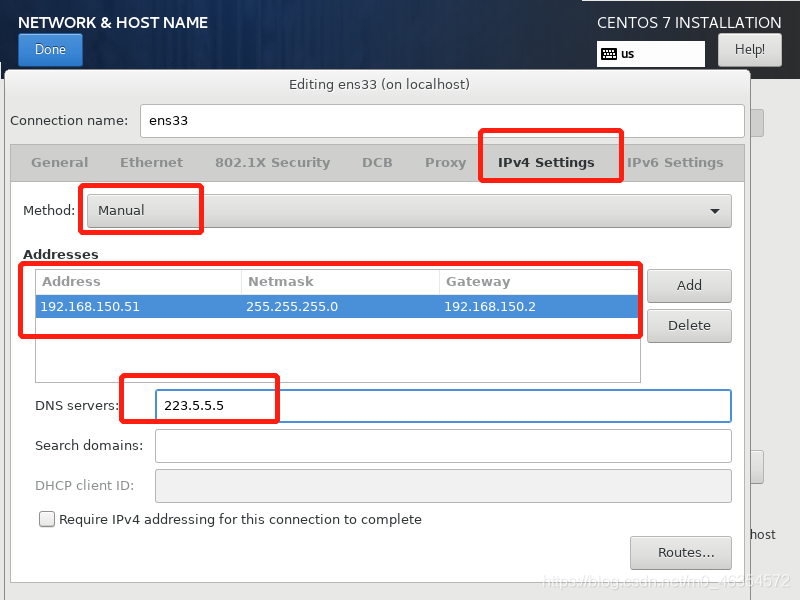Switch to the General tab
The image size is (800, 600).
click(60, 163)
